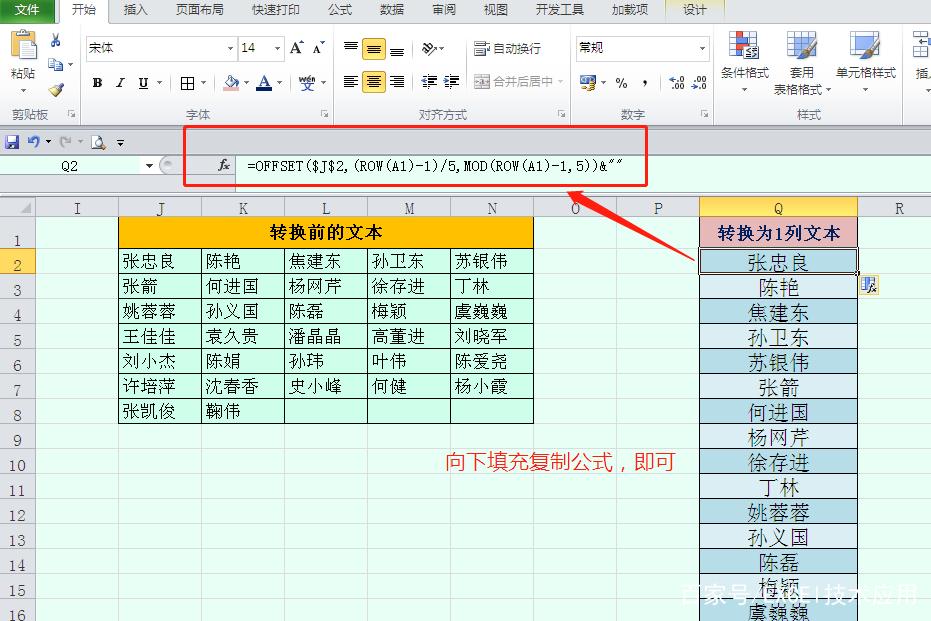The image size is (931, 621).
Task: Open fill color dropdown arrow
Action: [x=246, y=83]
